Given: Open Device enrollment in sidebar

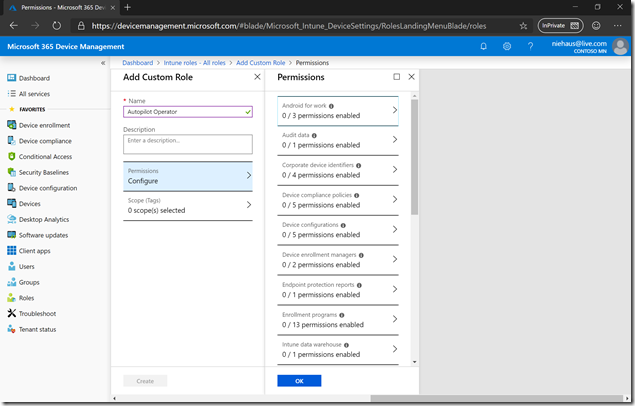Looking at the screenshot, I should (x=44, y=125).
